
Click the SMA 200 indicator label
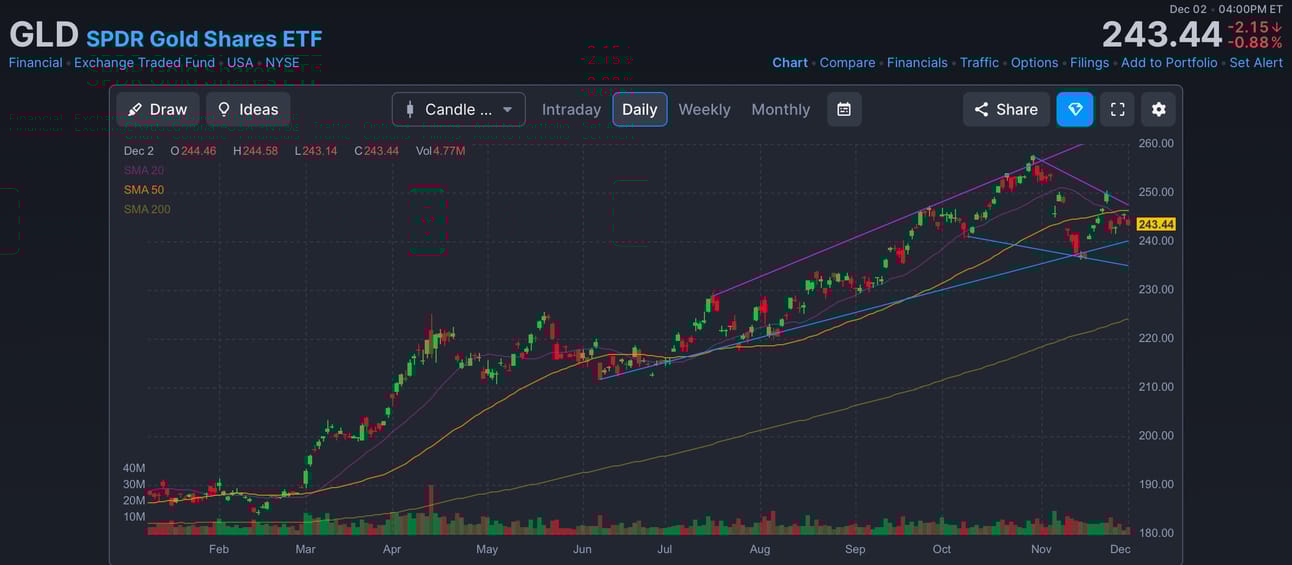(x=147, y=209)
